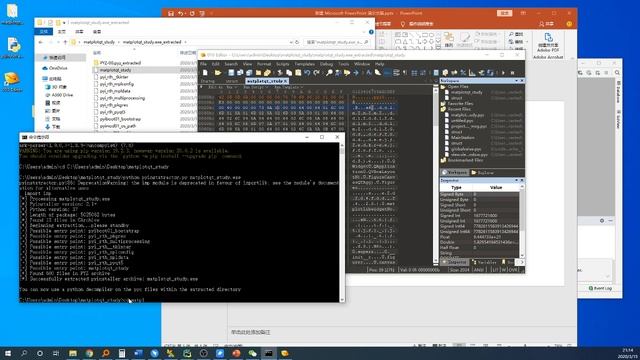Click Windows Start button

(x=8, y=353)
